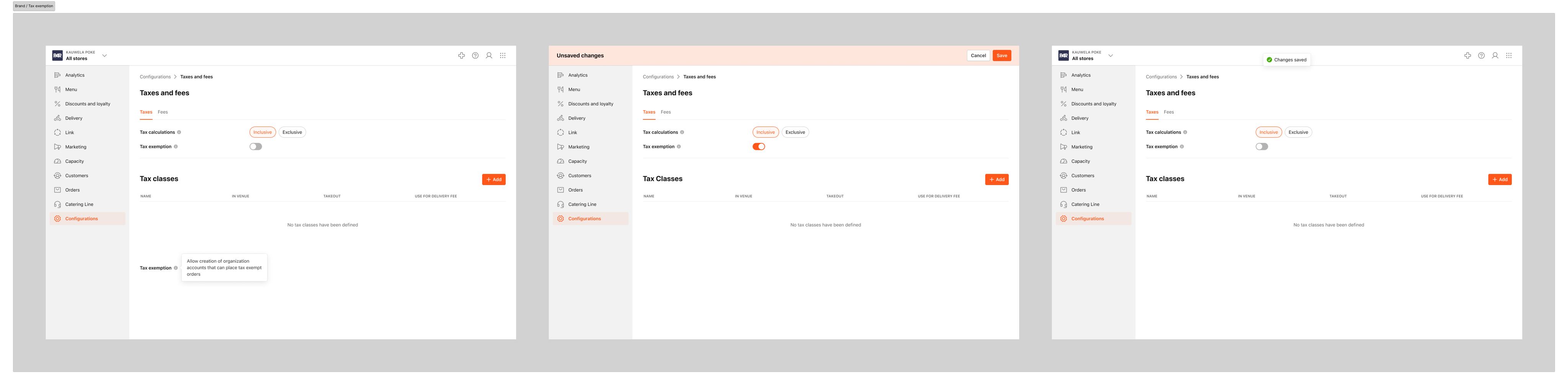Click 'No tax classes have been defined' in left frame
Screen dimensions: 1568x385
[323, 225]
